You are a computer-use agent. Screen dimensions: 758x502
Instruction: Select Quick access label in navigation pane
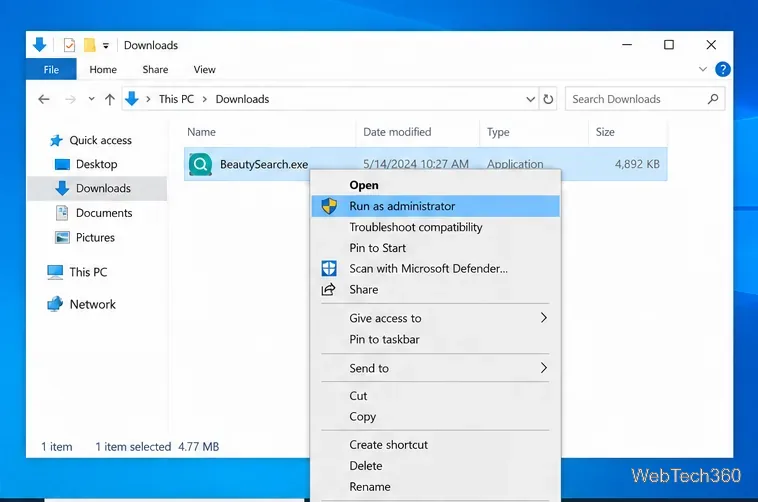[101, 140]
